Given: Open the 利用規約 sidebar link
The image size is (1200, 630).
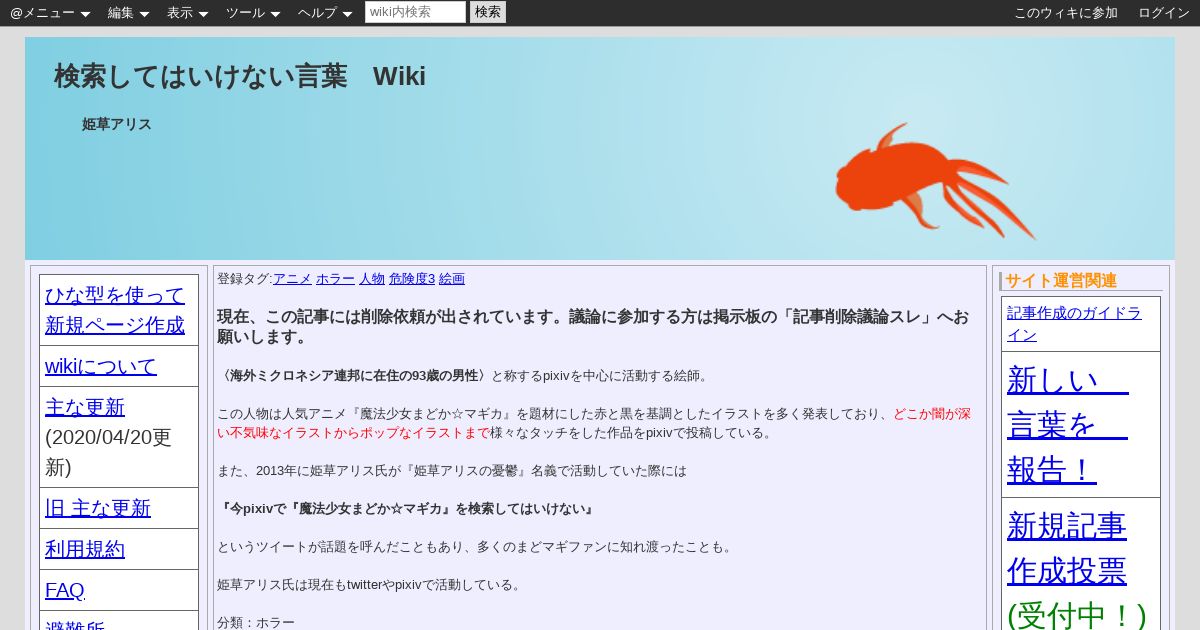Looking at the screenshot, I should coord(85,549).
